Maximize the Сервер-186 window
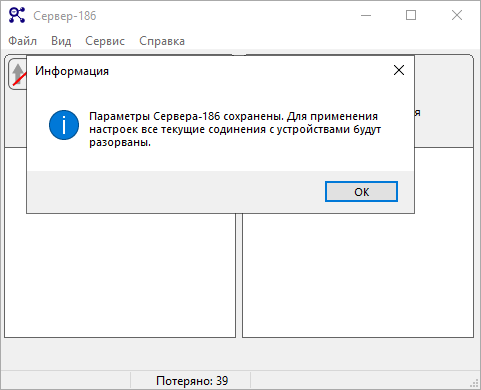 411,15
